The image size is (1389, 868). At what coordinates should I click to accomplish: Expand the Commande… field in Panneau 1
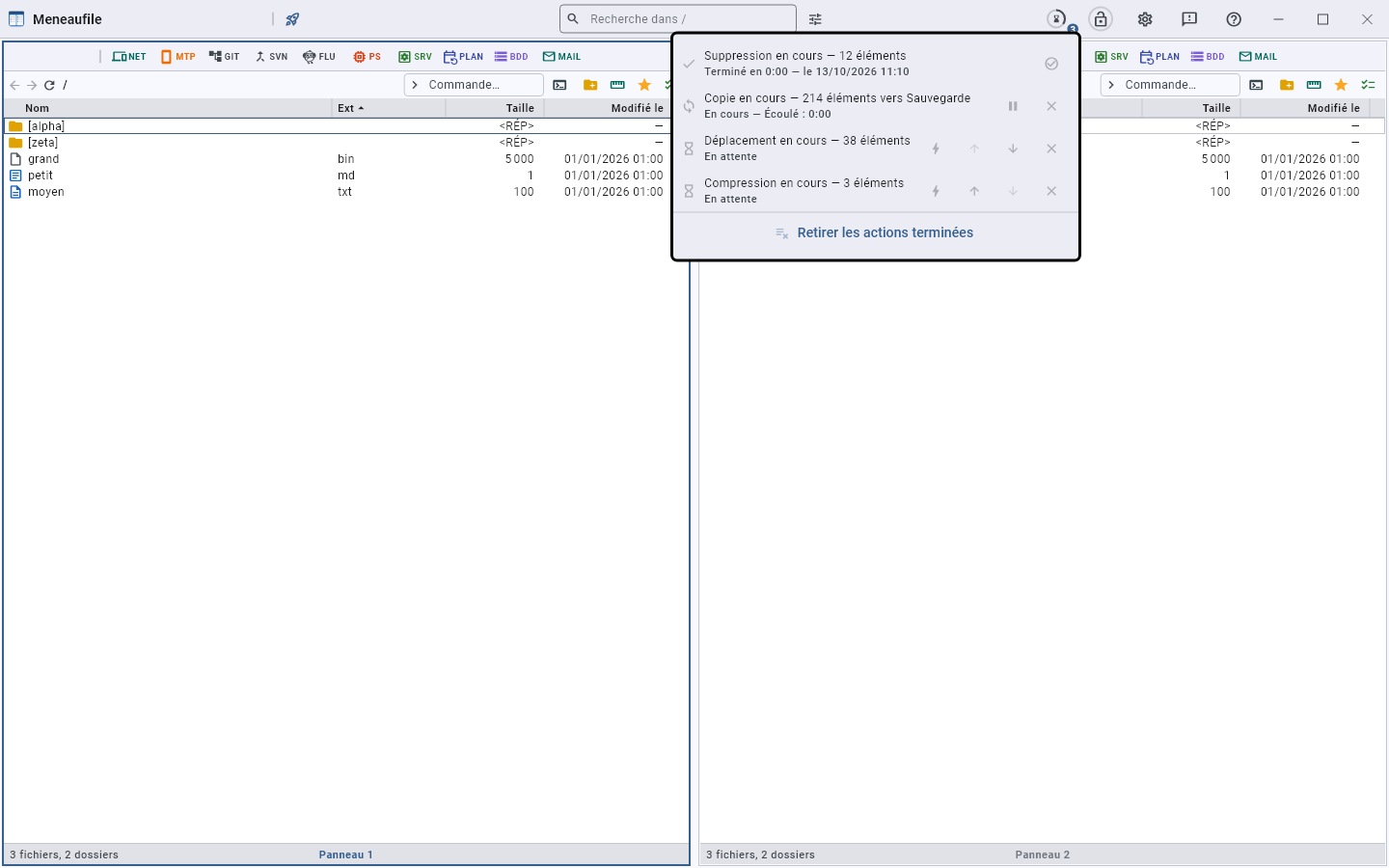point(474,85)
